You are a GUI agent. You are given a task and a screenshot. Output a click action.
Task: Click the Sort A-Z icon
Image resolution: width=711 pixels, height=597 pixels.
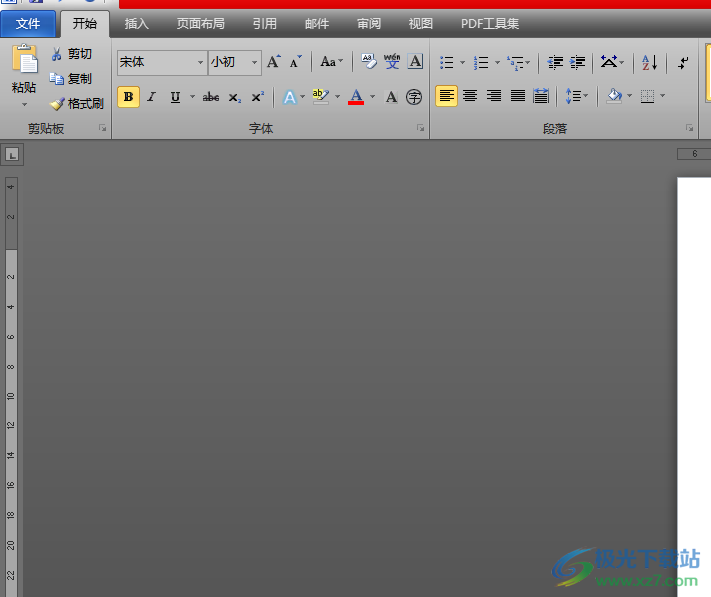[650, 63]
